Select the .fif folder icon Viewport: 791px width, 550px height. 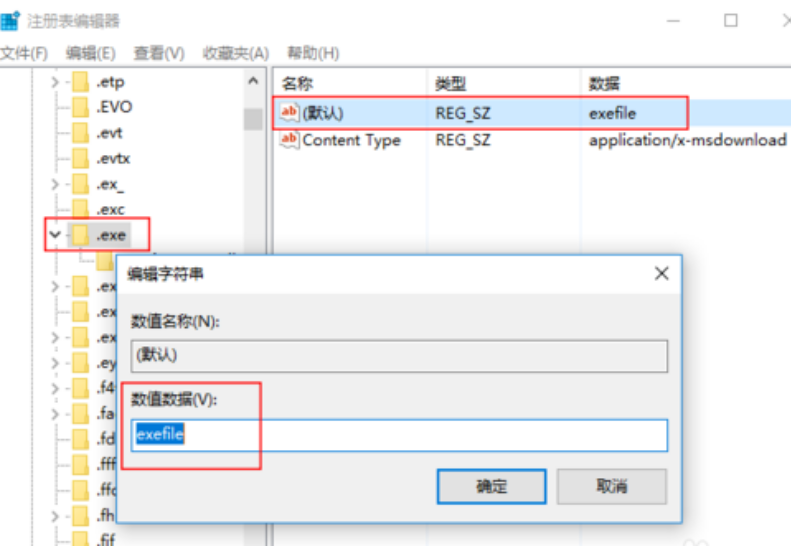click(81, 539)
